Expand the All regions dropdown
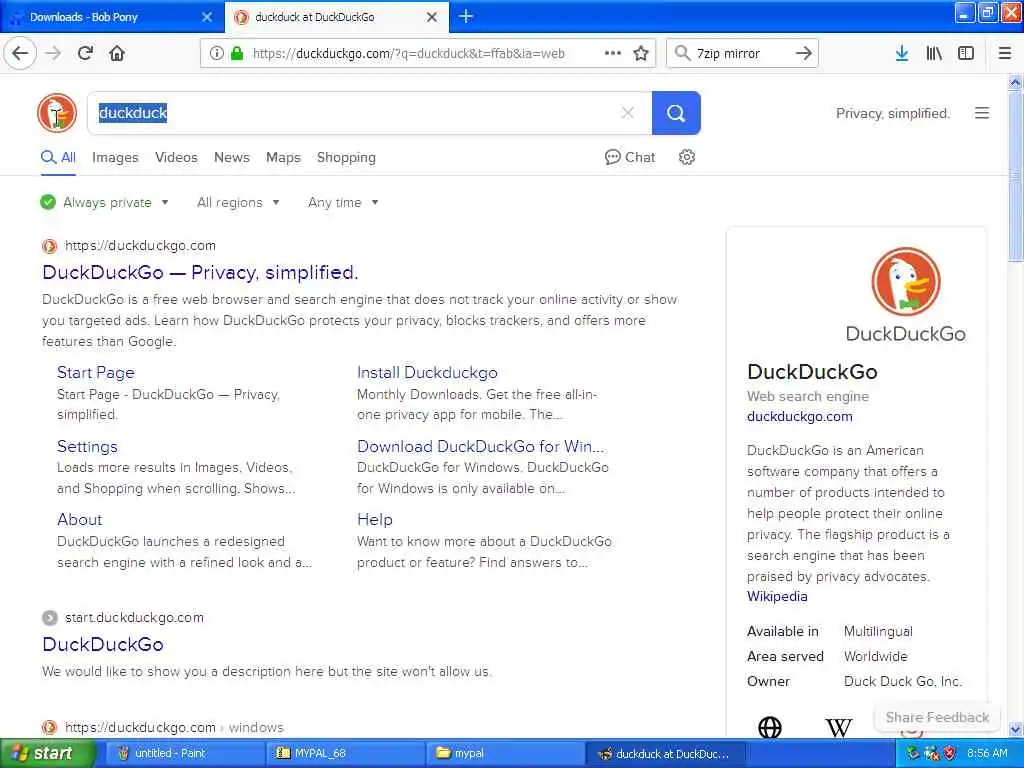Screen dimensions: 1024x768 point(238,202)
